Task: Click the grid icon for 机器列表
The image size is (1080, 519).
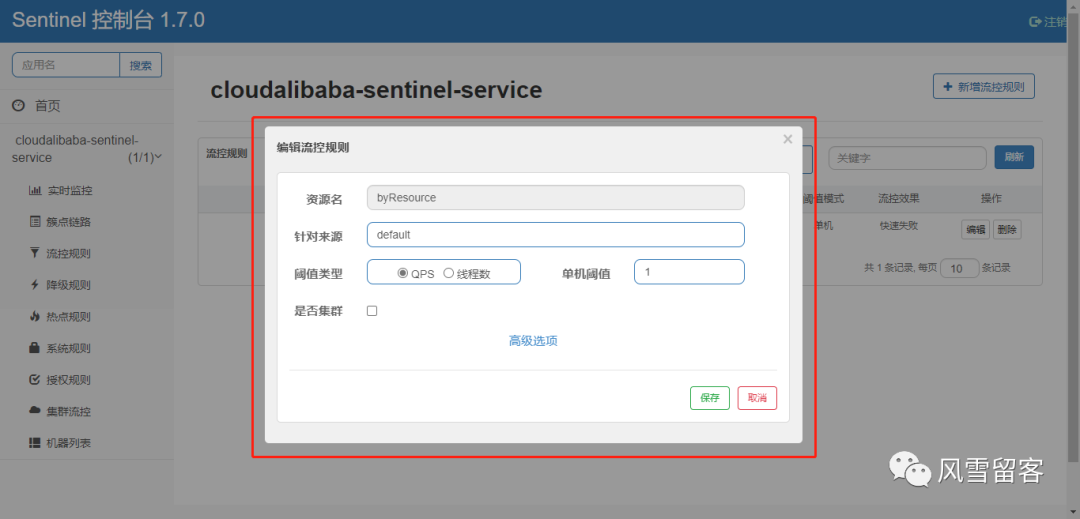Action: tap(34, 443)
